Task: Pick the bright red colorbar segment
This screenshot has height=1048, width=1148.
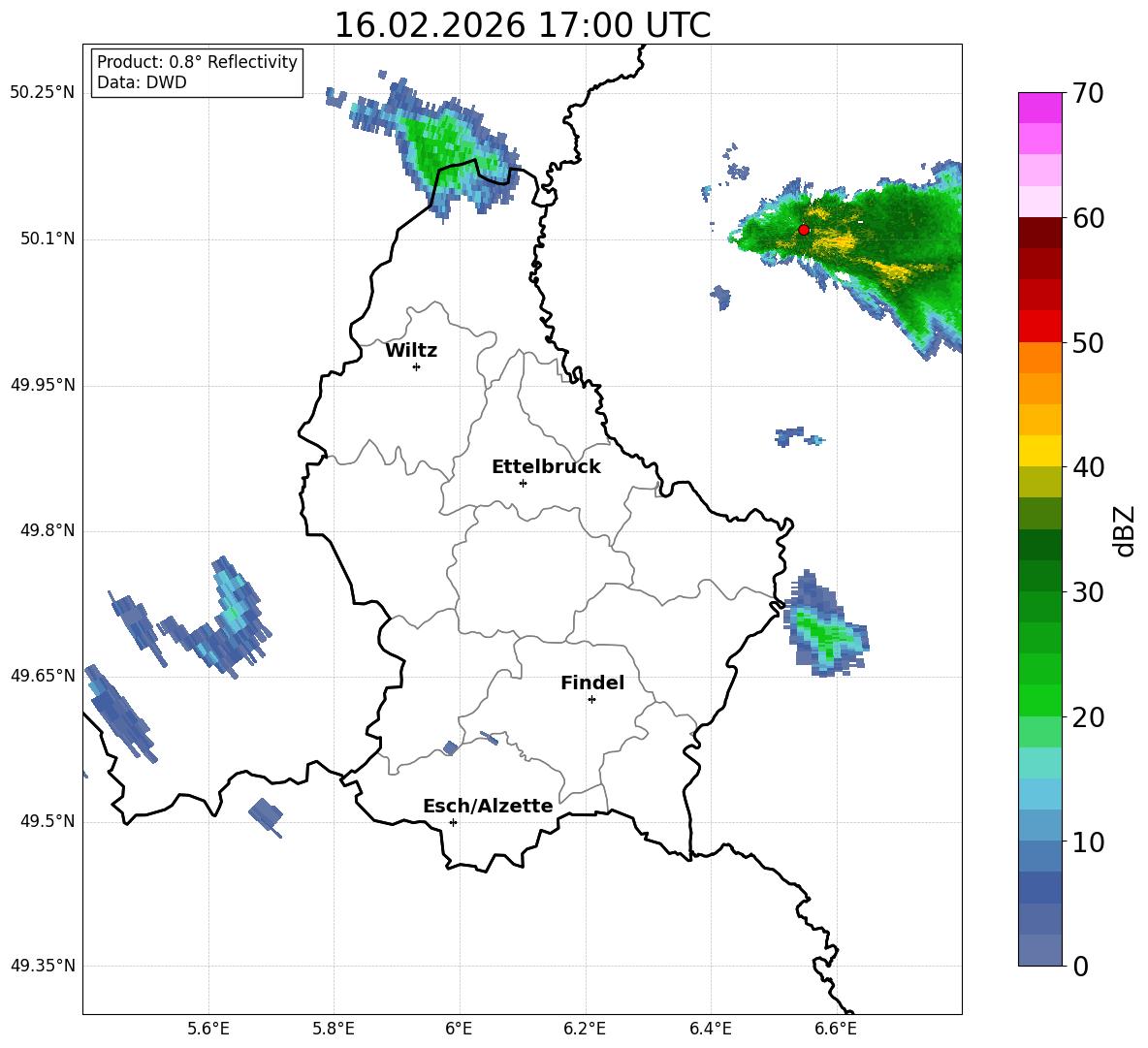Action: [1040, 327]
